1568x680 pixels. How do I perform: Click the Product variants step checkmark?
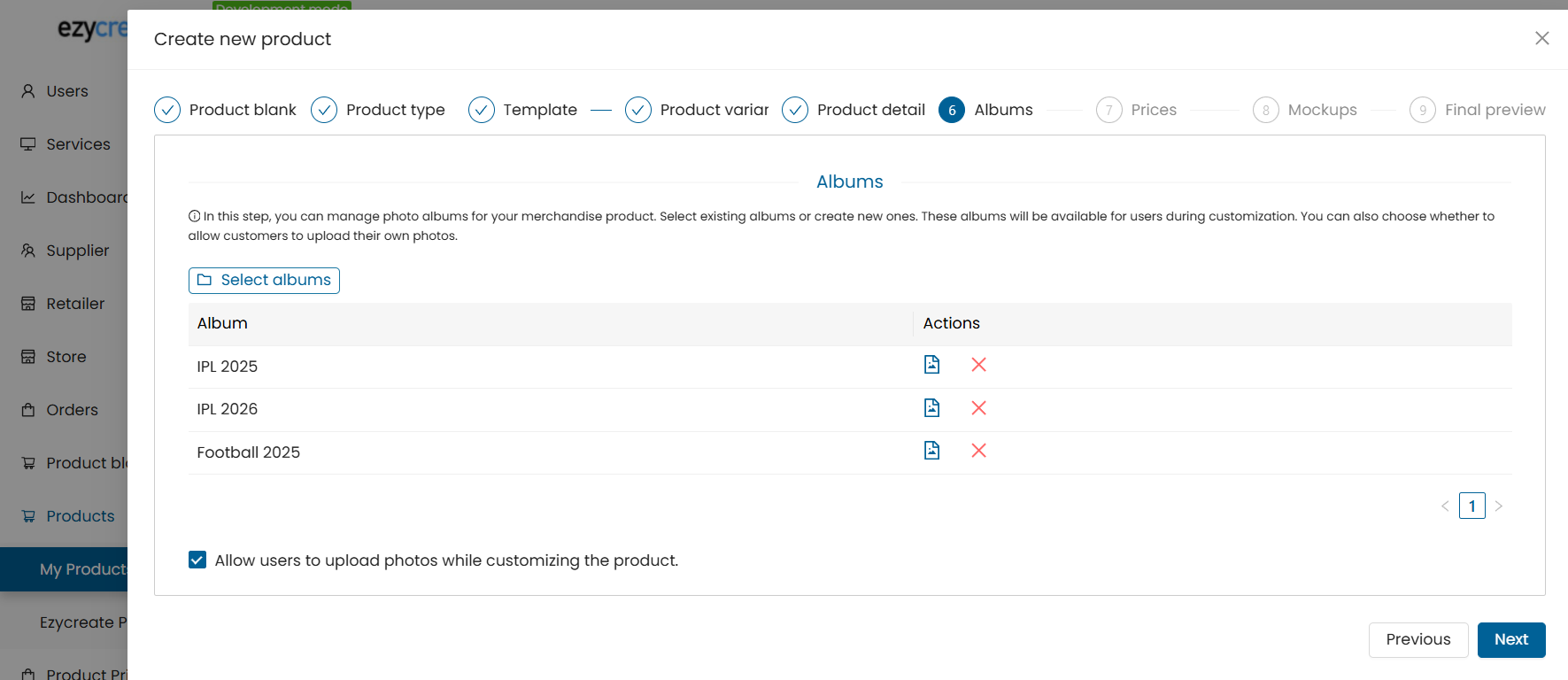638,110
